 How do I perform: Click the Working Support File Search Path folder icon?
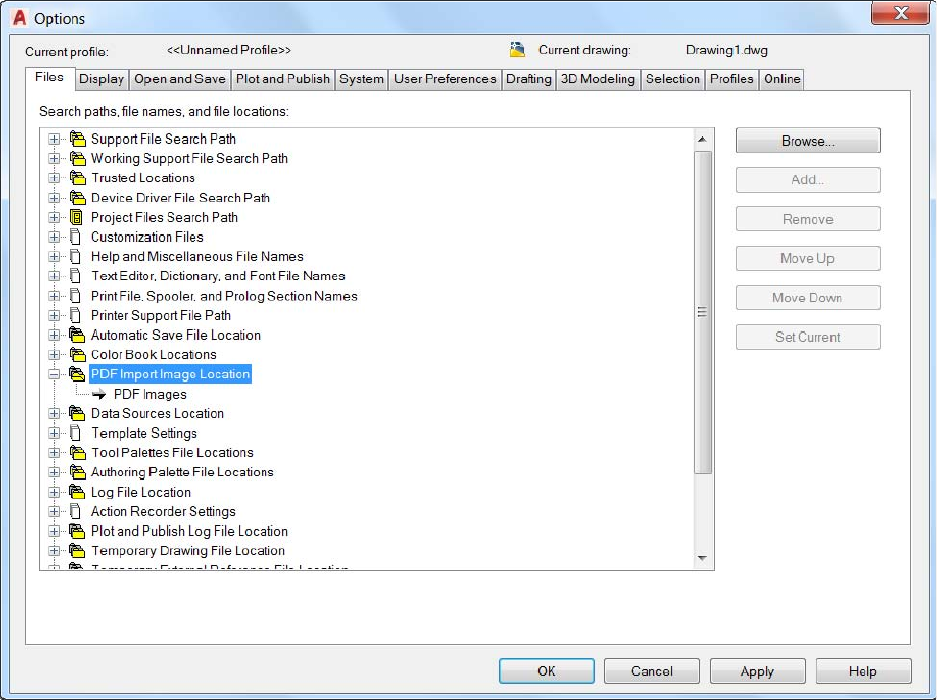[x=77, y=158]
